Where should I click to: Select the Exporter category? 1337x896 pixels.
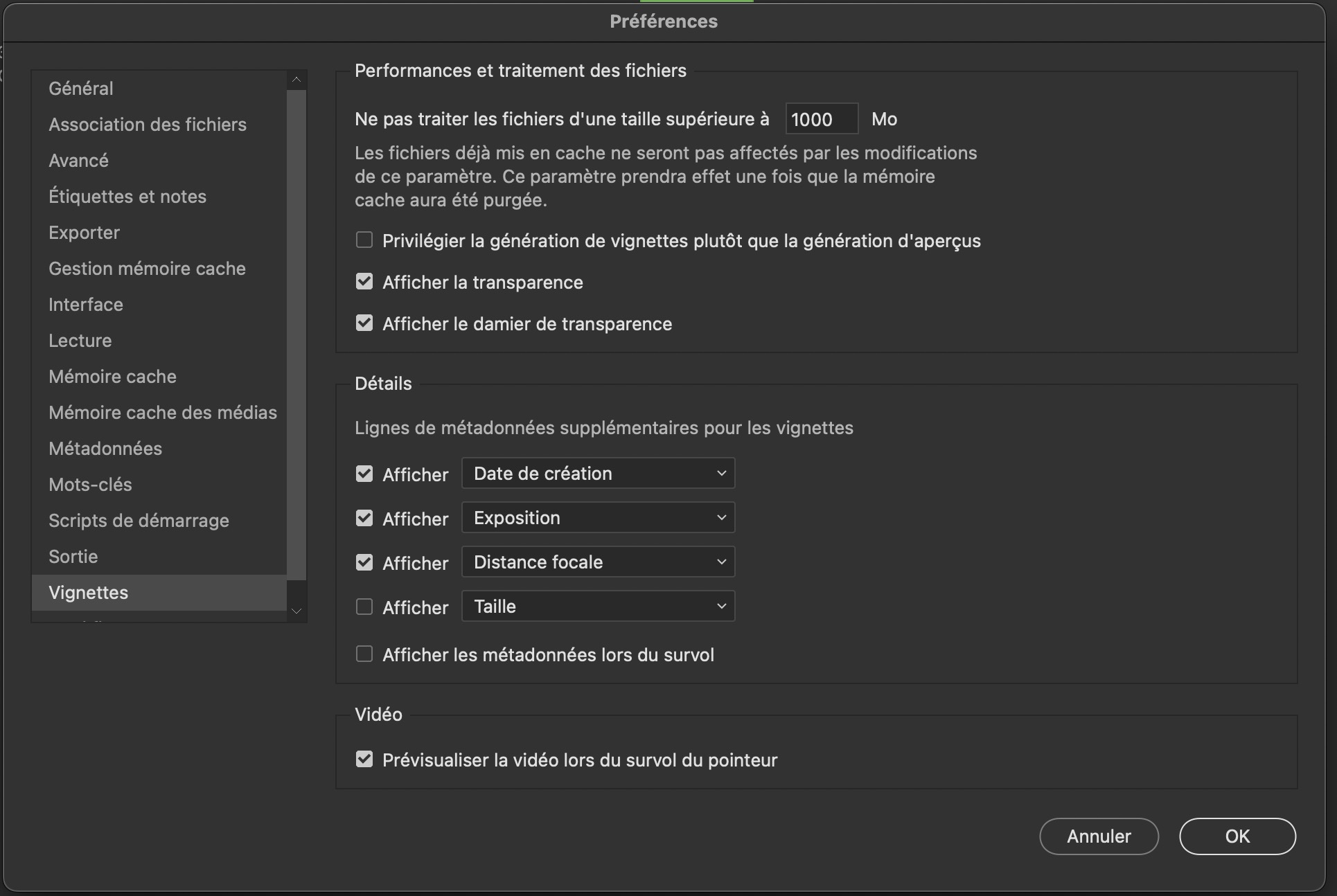click(84, 232)
